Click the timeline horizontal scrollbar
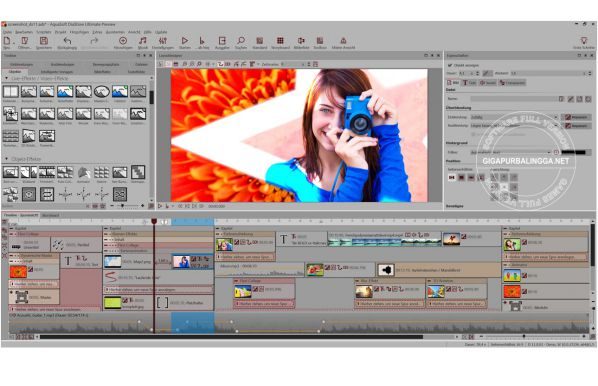 [231, 337]
